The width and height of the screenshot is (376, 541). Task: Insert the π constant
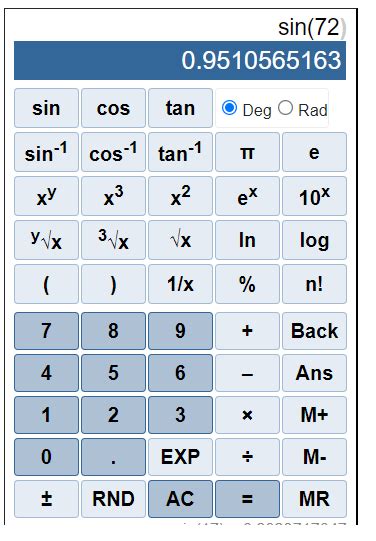click(x=247, y=152)
